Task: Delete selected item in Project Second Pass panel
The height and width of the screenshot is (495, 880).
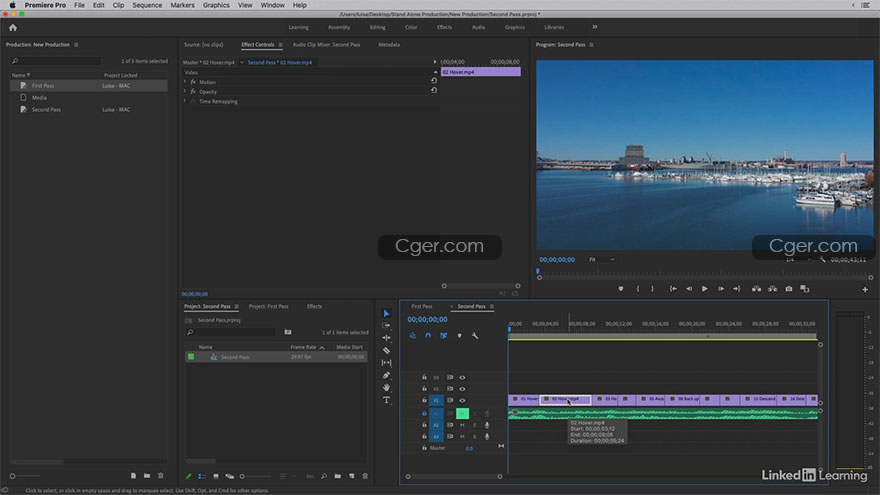Action: pyautogui.click(x=365, y=476)
